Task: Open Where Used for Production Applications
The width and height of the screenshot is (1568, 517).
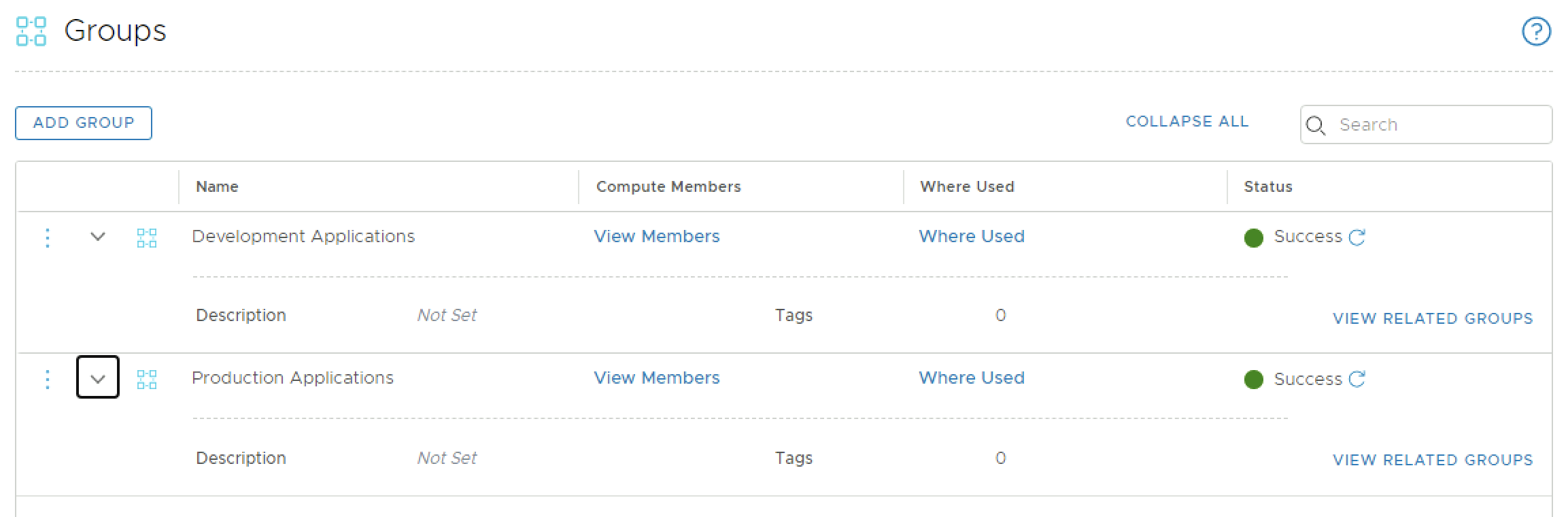Action: tap(971, 378)
